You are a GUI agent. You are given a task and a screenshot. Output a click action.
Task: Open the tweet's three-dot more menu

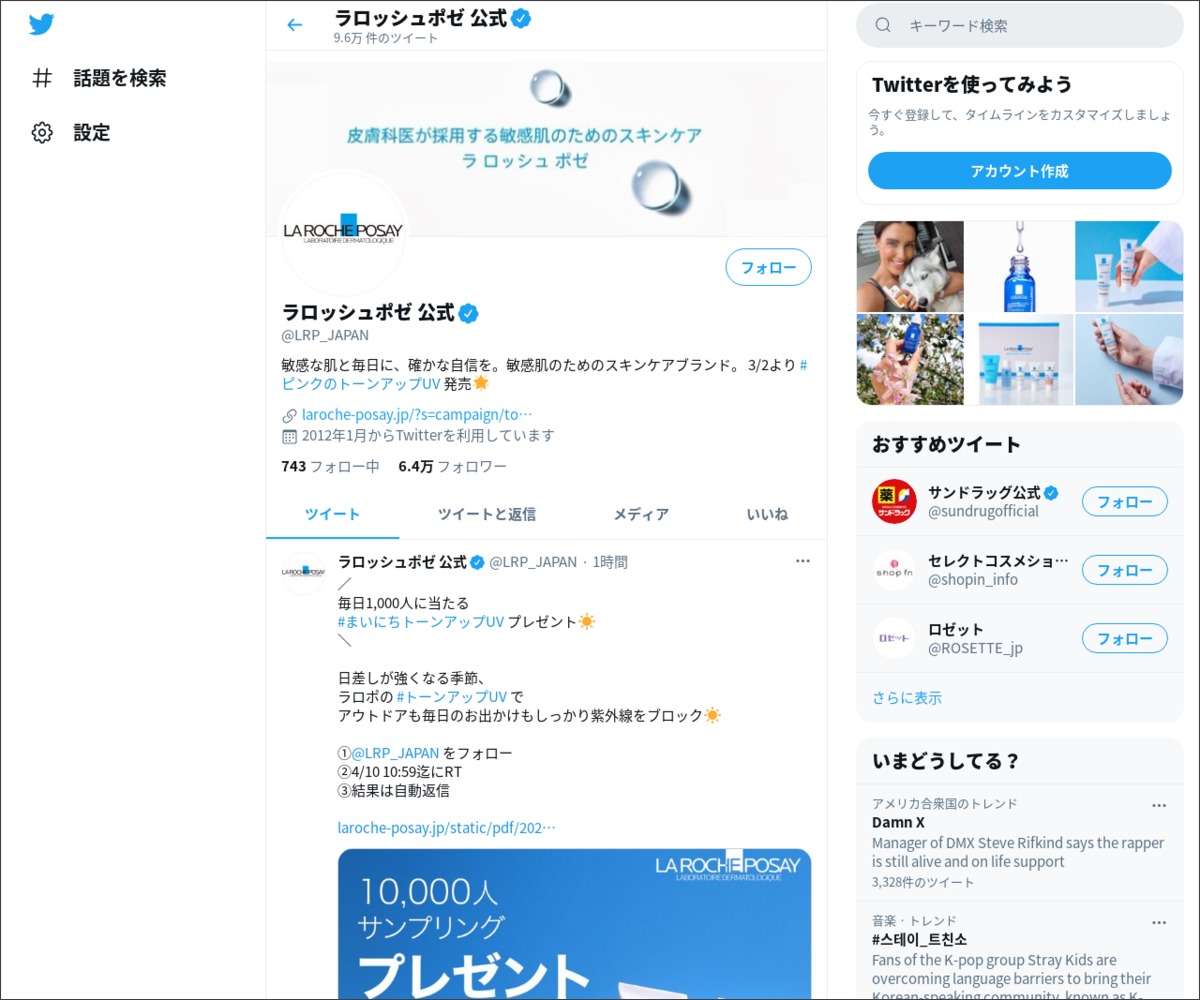(x=802, y=561)
